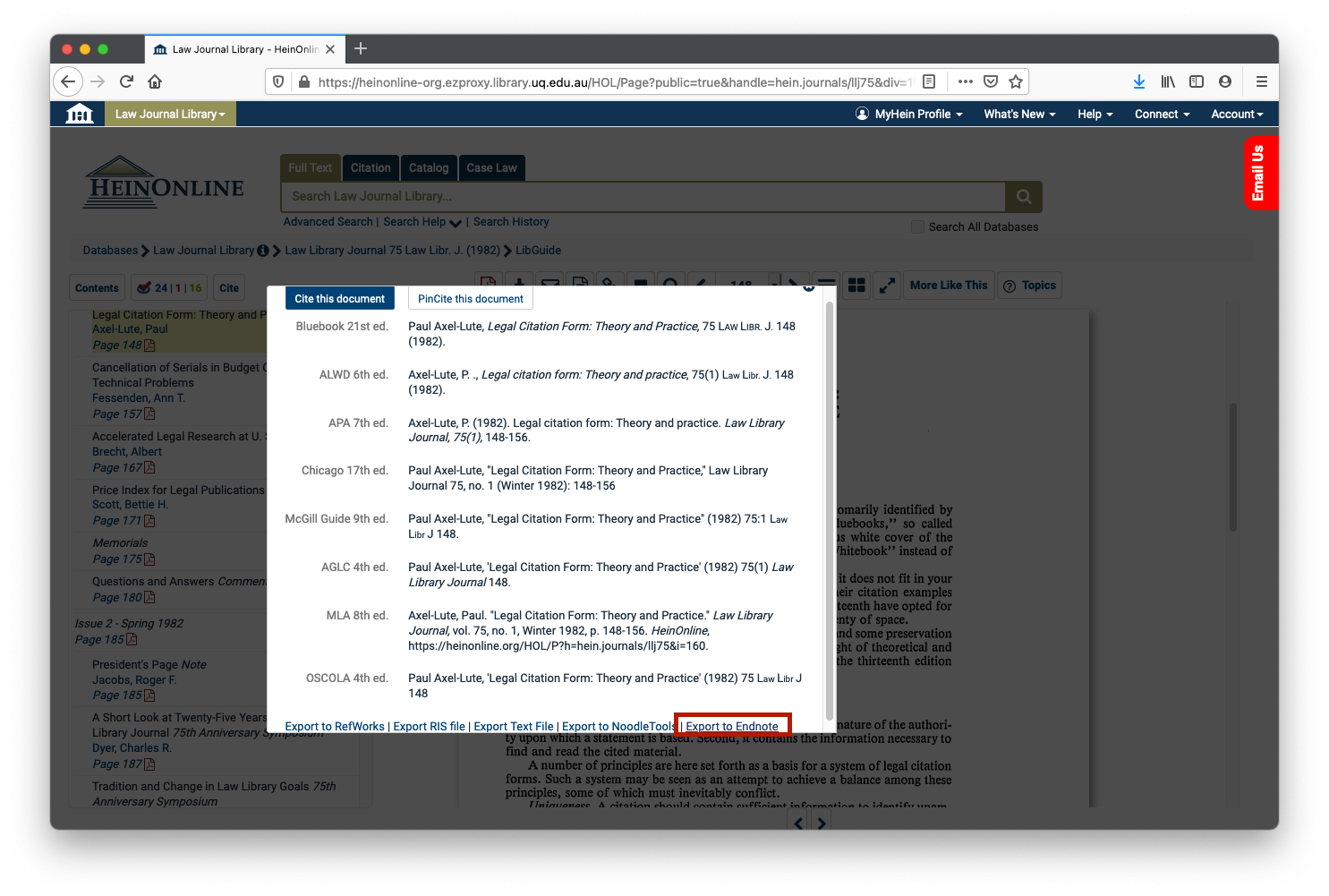Open Firefox's Library icon in the toolbar

(x=1168, y=81)
